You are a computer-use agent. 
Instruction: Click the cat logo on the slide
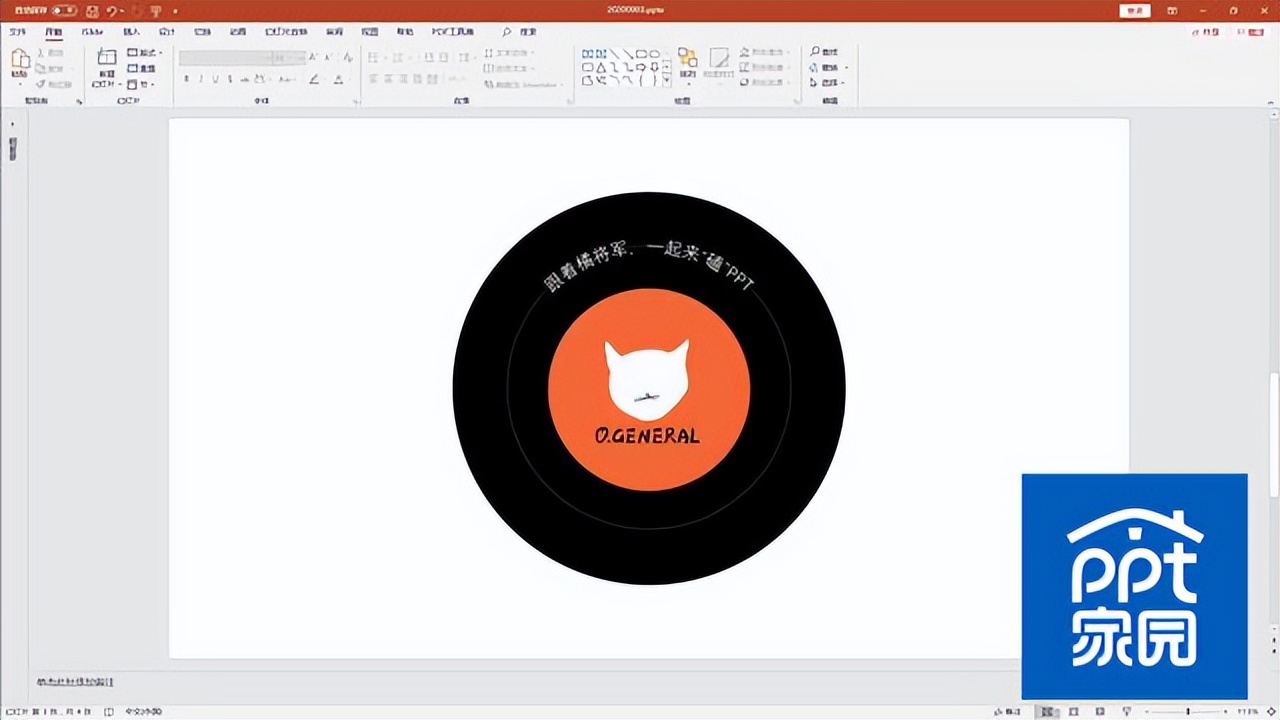point(647,379)
